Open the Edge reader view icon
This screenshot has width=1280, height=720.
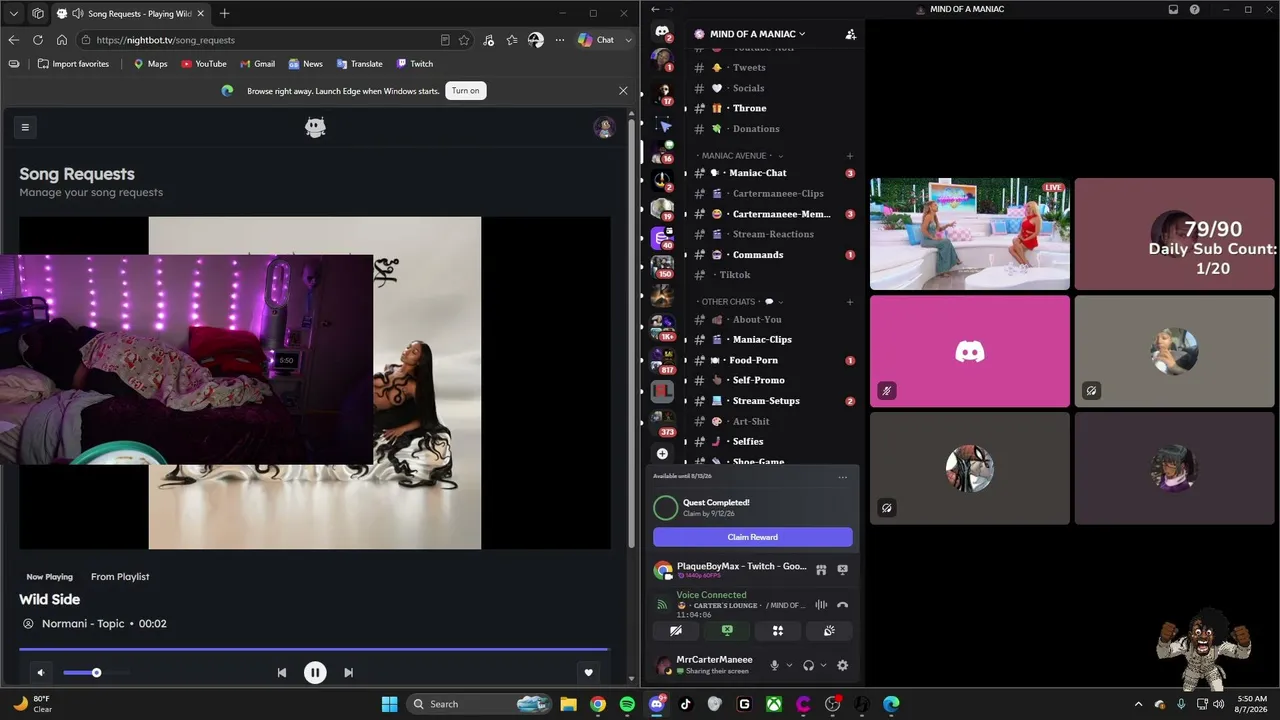click(445, 40)
